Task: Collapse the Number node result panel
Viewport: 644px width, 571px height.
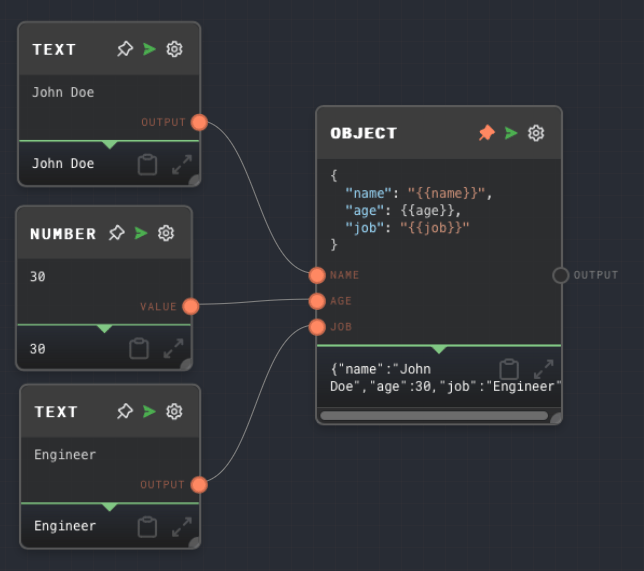Action: coord(105,329)
